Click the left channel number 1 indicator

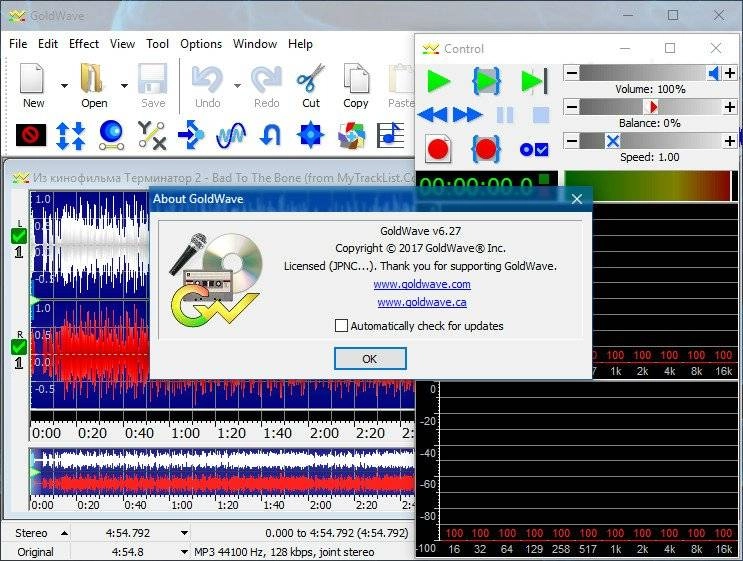tap(18, 252)
